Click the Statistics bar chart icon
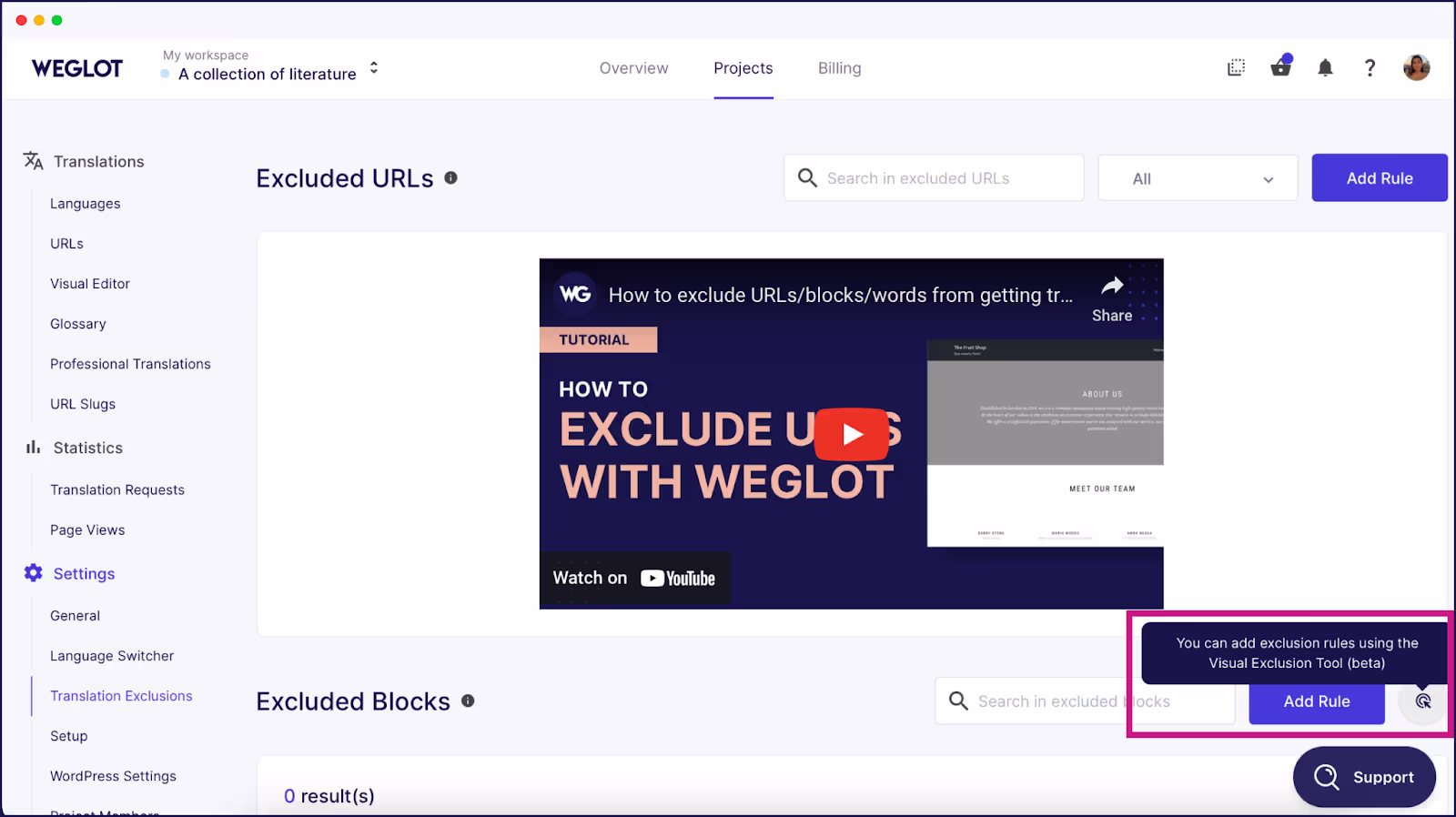 34,448
